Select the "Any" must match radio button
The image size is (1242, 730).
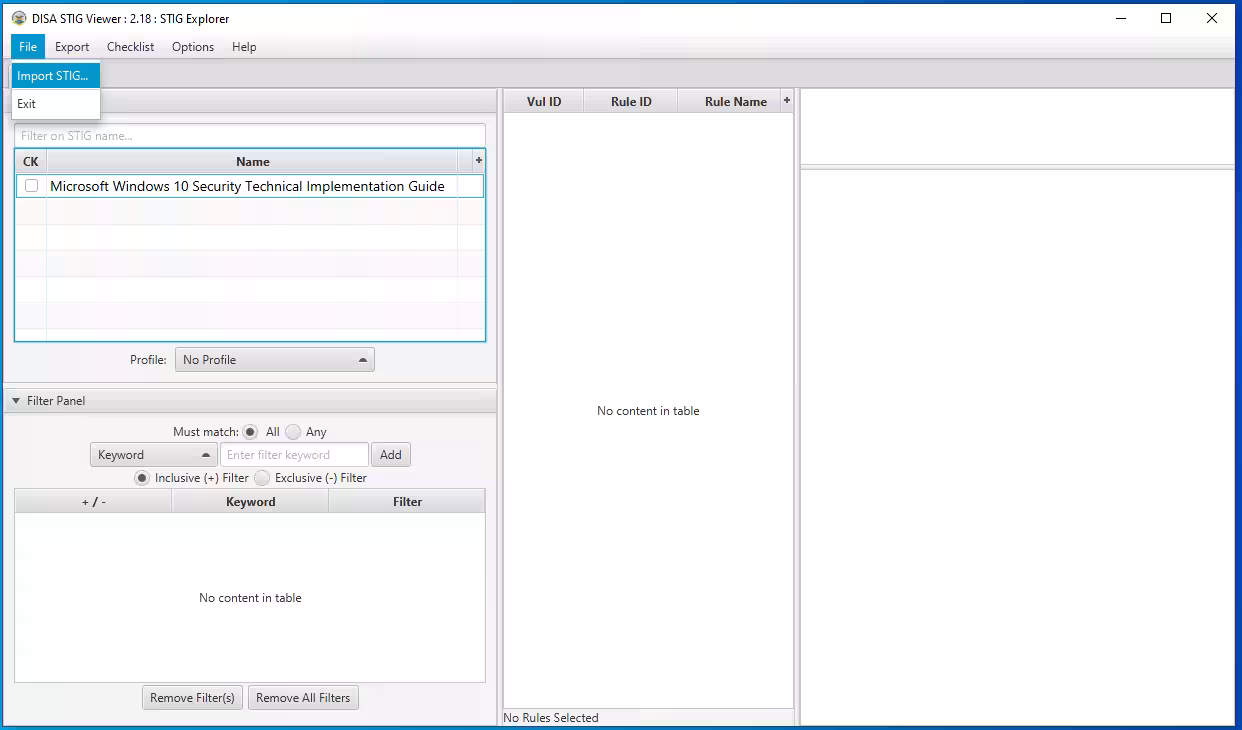293,432
